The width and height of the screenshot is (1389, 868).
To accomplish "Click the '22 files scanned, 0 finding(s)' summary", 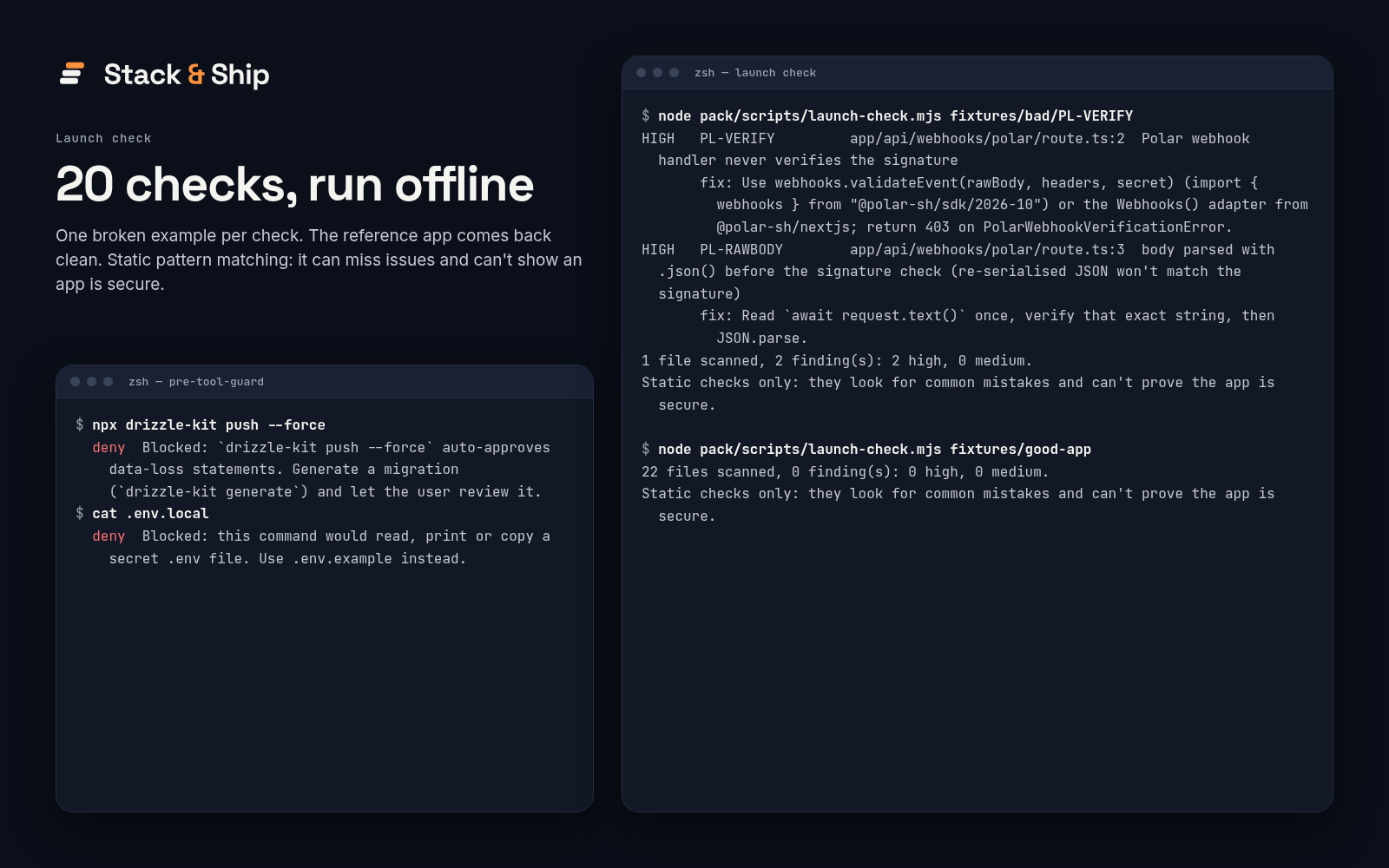I will pos(845,471).
